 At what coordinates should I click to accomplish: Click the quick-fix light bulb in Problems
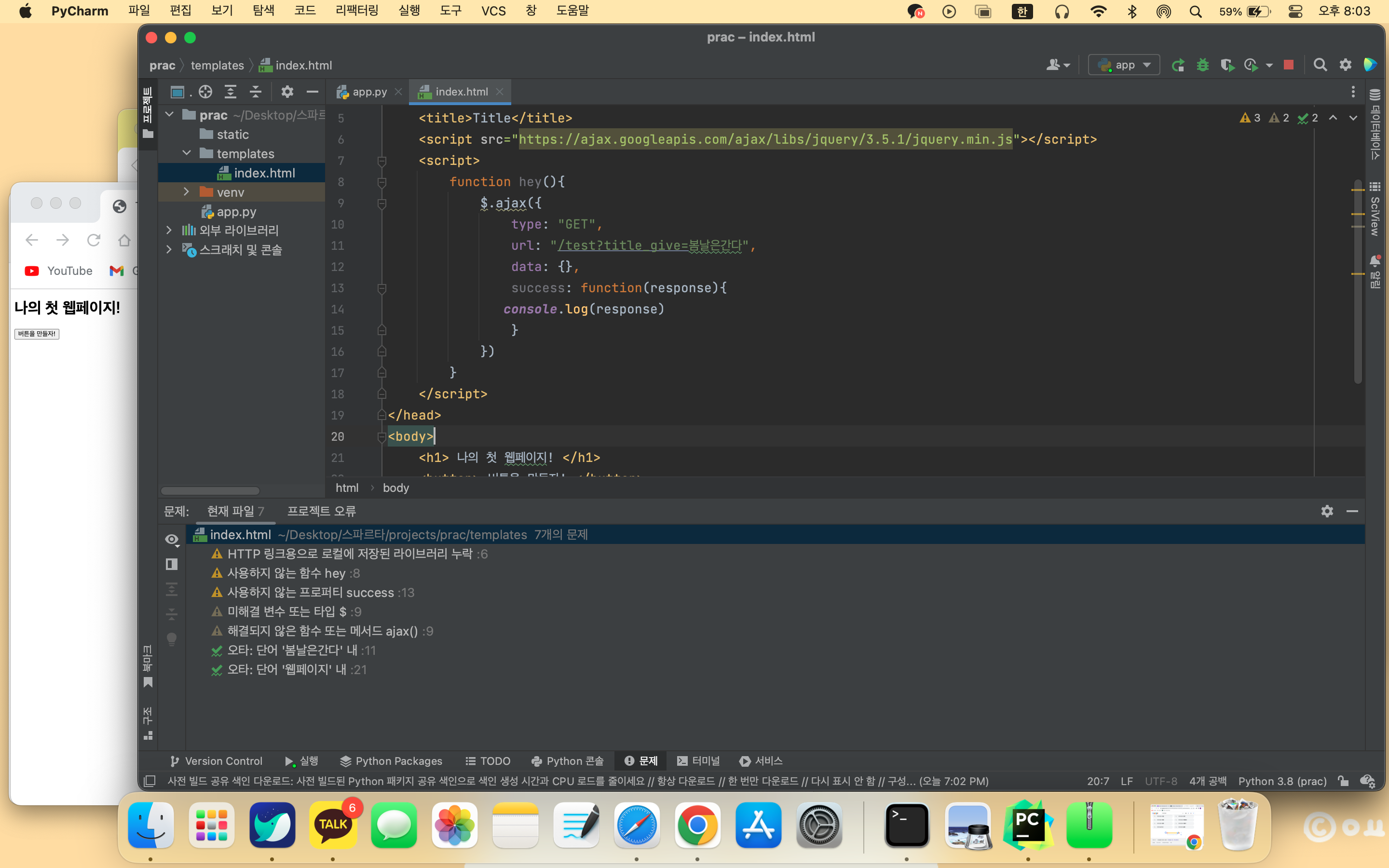point(172,639)
